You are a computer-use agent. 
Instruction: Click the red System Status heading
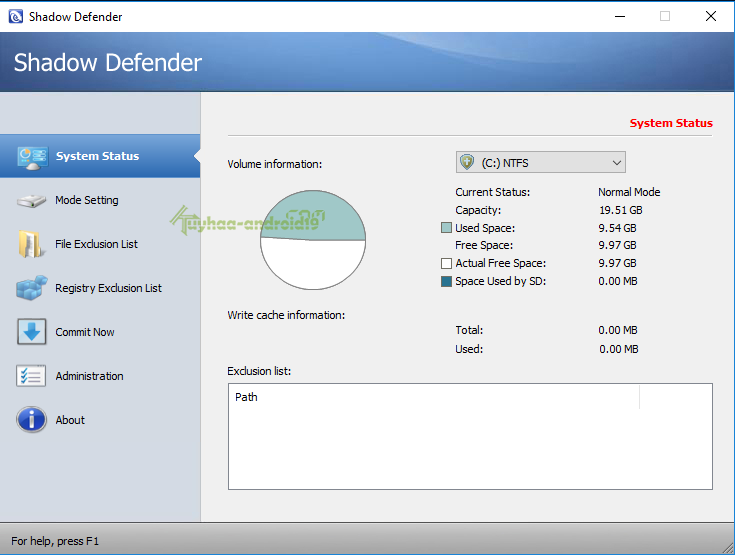pyautogui.click(x=671, y=123)
